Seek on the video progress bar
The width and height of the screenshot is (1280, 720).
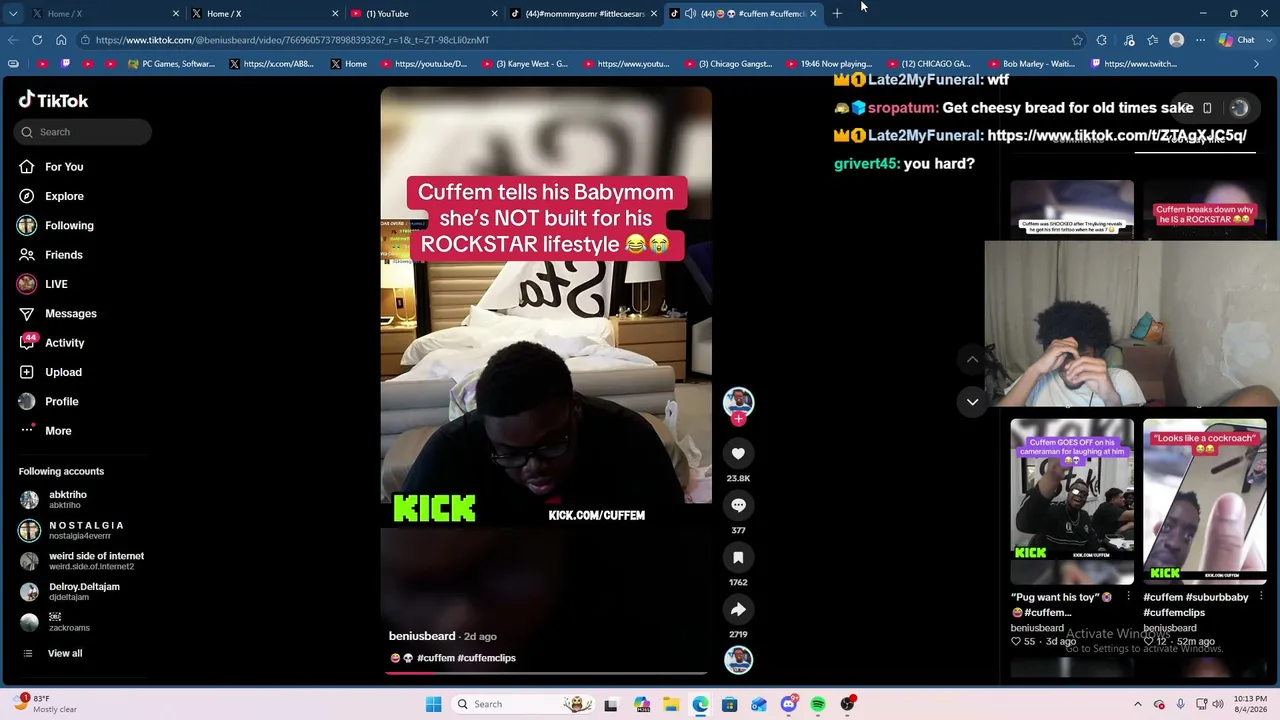tap(546, 673)
